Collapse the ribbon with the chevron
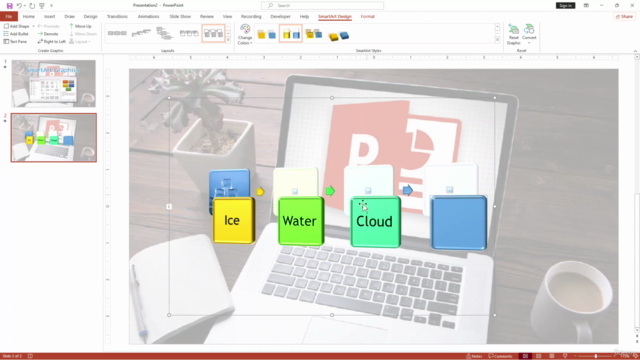This screenshot has height=360, width=640. (635, 51)
